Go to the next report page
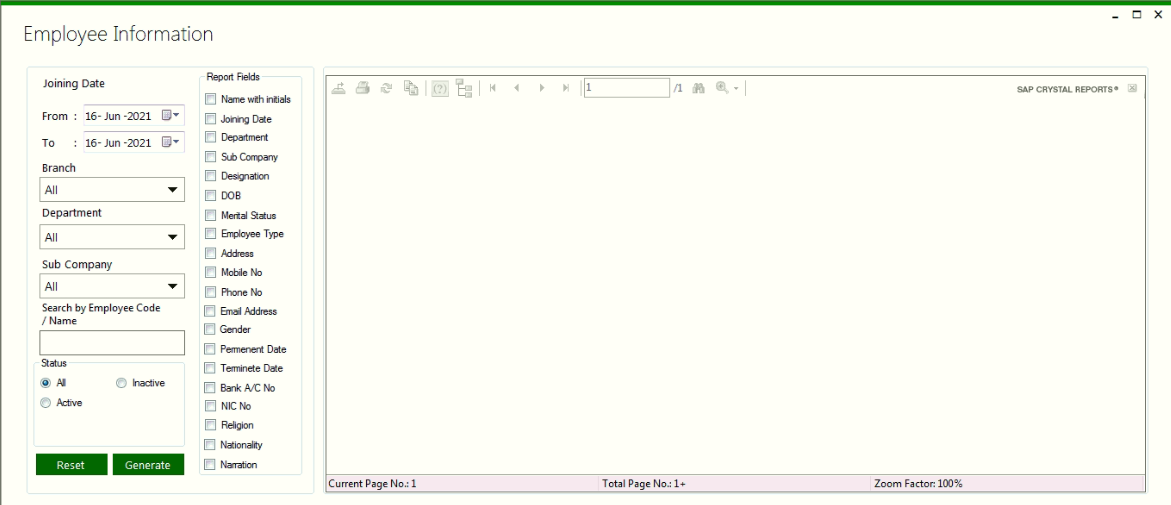 [542, 88]
